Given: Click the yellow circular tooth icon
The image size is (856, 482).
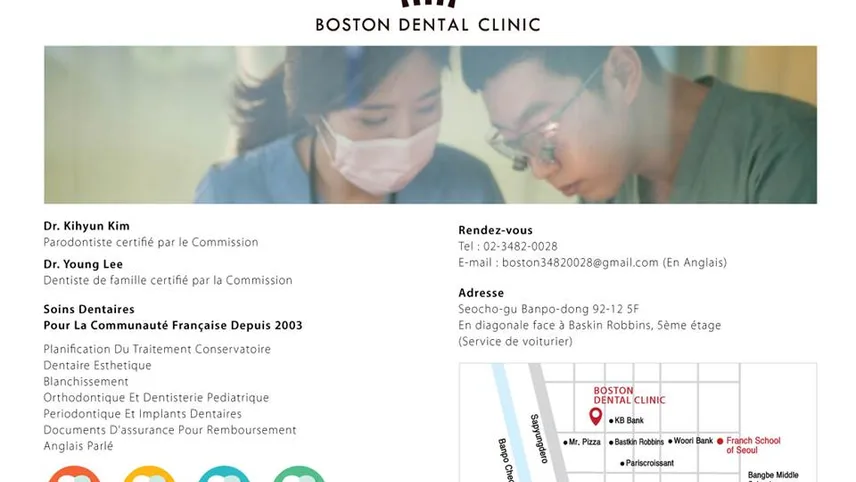Looking at the screenshot, I should (149, 474).
